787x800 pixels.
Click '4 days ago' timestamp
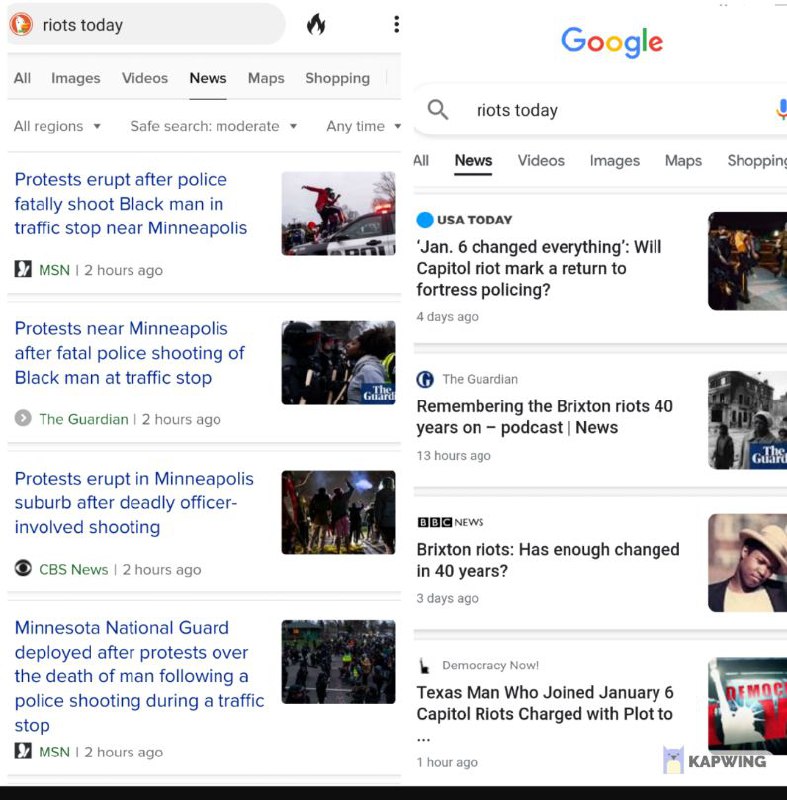pos(447,316)
